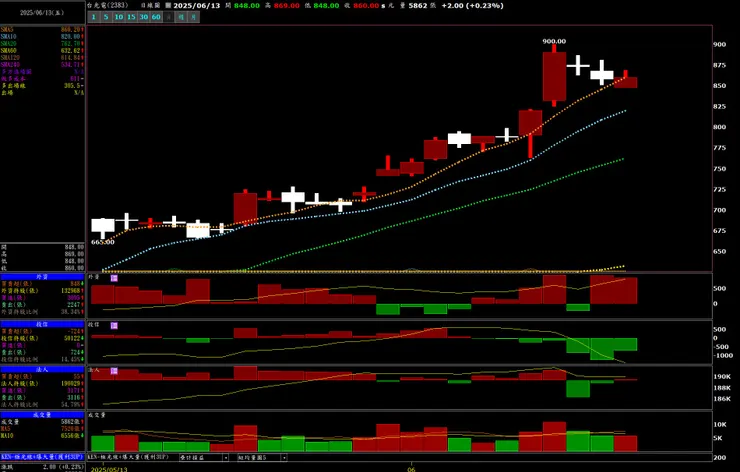Click the 法人持股比例 54.79% row
Viewport: 740px width, 472px height.
[x=42, y=405]
